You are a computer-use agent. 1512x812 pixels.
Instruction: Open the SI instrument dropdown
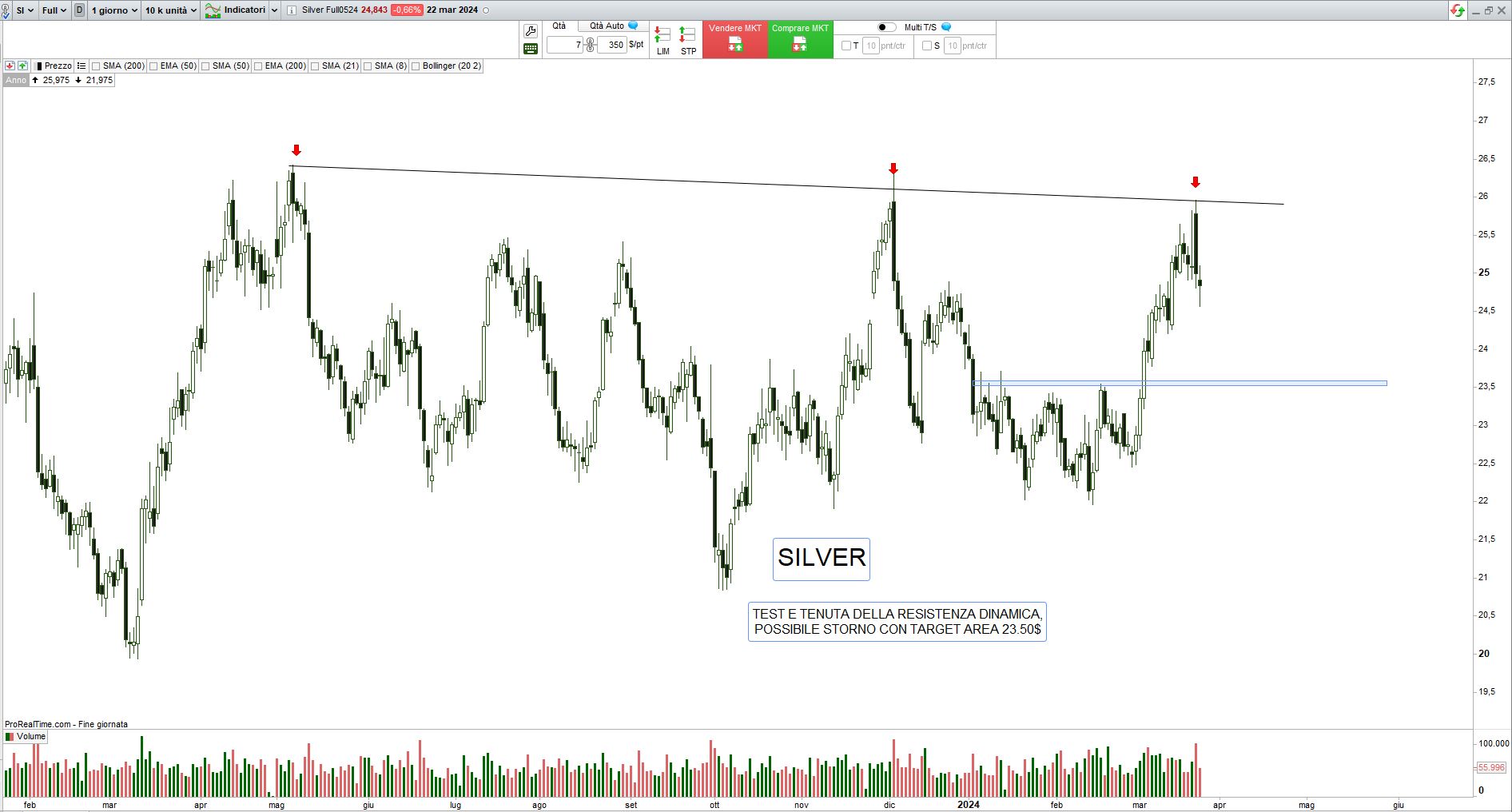pyautogui.click(x=25, y=10)
